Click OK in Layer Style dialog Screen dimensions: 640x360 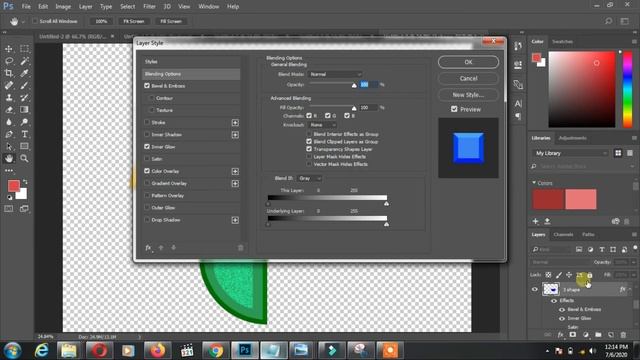coord(468,62)
